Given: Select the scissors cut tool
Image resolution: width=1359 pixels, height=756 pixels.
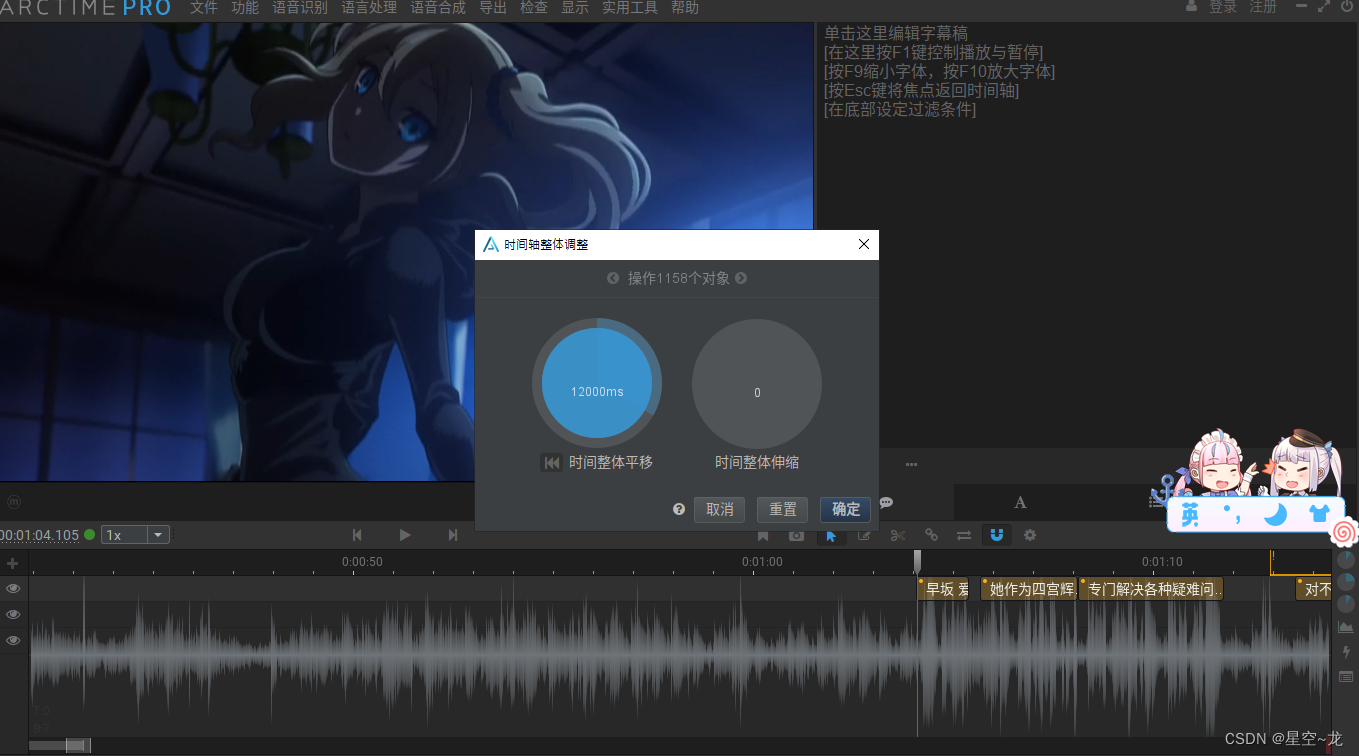Looking at the screenshot, I should tap(898, 535).
